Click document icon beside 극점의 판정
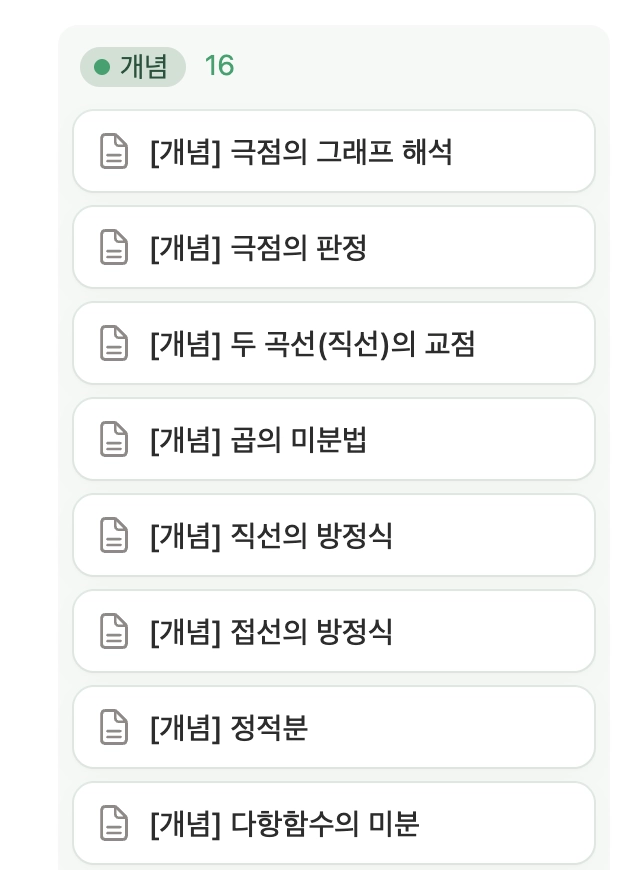The height and width of the screenshot is (870, 624). point(115,248)
